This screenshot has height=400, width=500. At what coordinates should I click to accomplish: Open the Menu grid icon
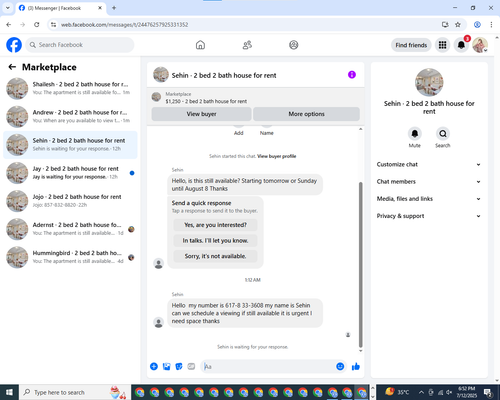[442, 45]
